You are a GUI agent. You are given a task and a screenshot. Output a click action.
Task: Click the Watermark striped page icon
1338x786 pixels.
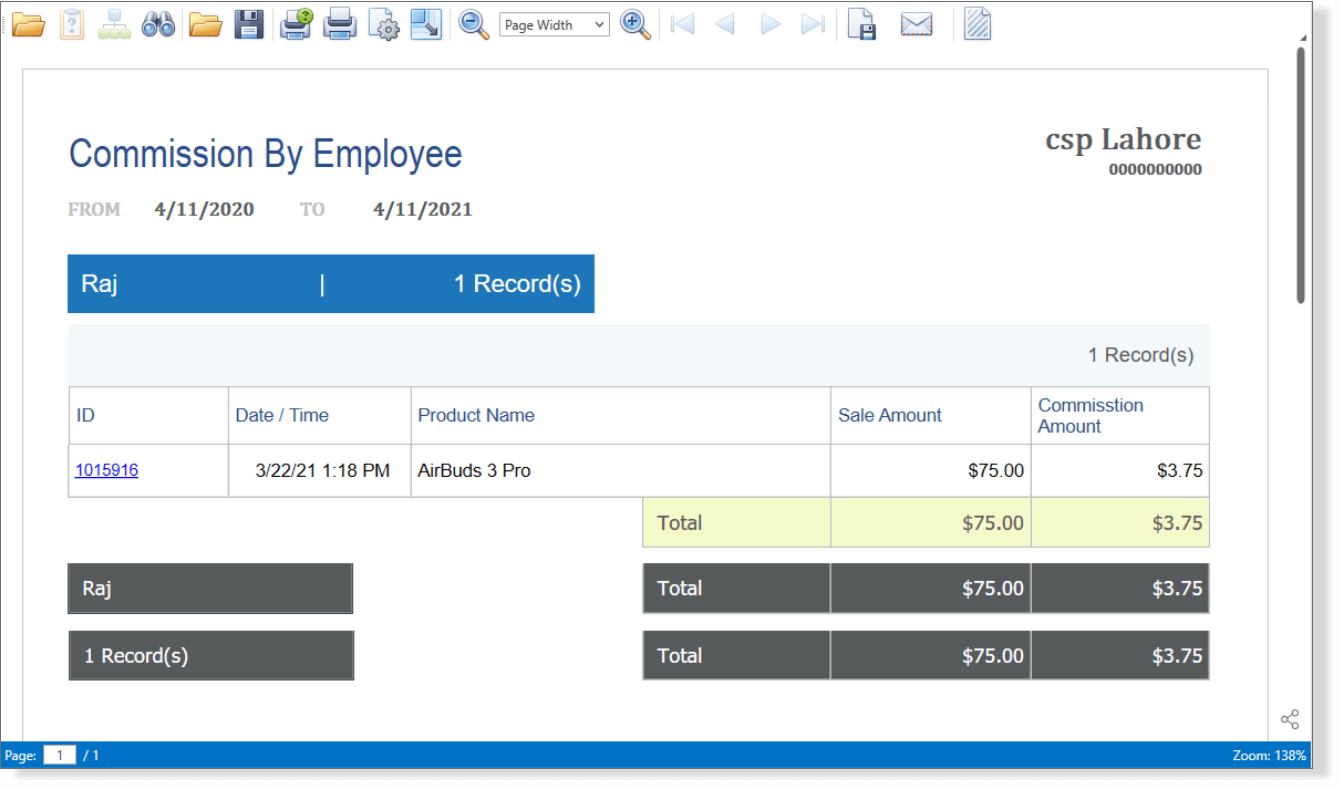click(977, 24)
